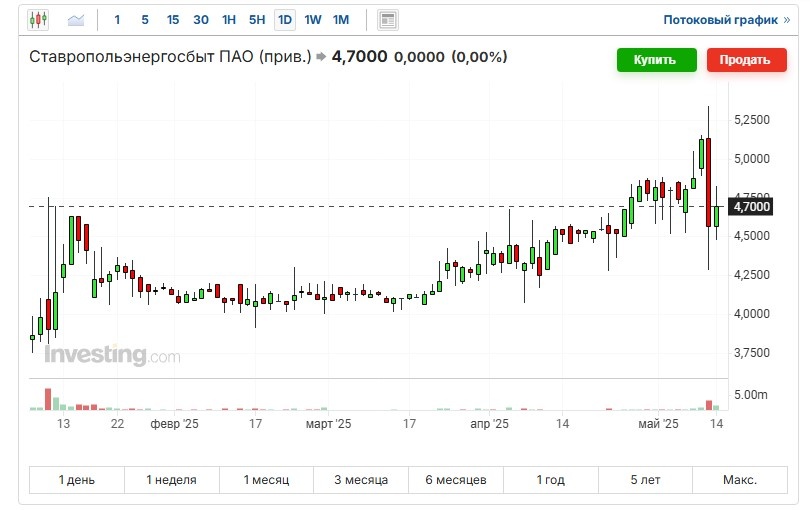The image size is (810, 510).
Task: Click the 4,0000 price axis label
Action: [x=752, y=314]
